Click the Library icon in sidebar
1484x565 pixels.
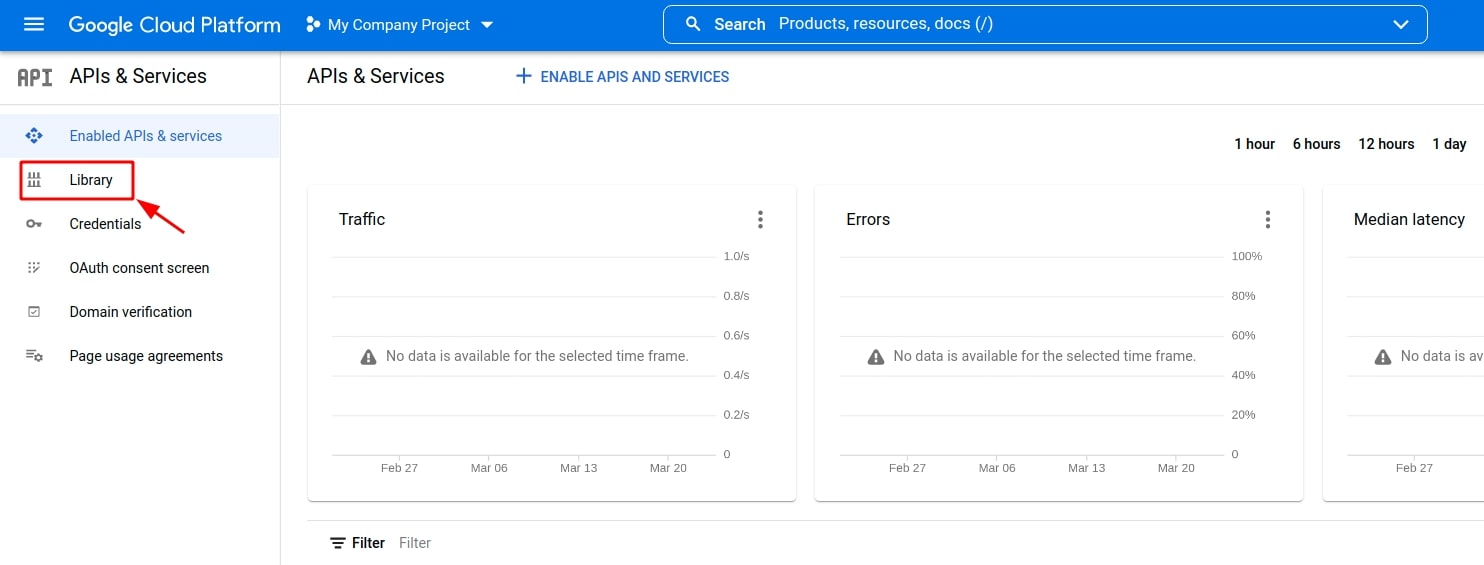(34, 180)
